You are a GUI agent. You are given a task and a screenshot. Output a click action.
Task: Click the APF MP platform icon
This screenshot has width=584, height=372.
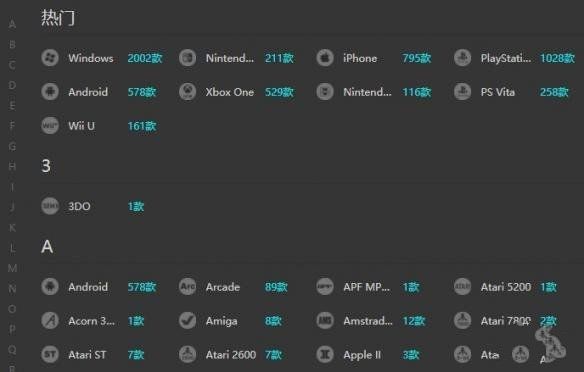tap(325, 287)
